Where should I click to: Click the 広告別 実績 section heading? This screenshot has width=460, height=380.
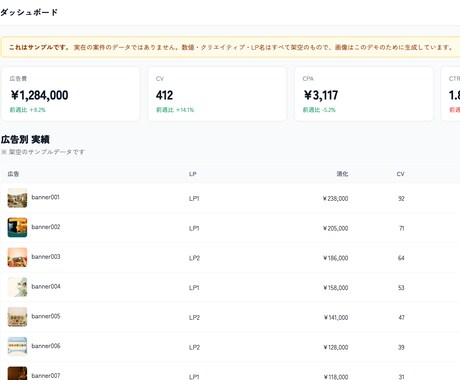[25, 139]
